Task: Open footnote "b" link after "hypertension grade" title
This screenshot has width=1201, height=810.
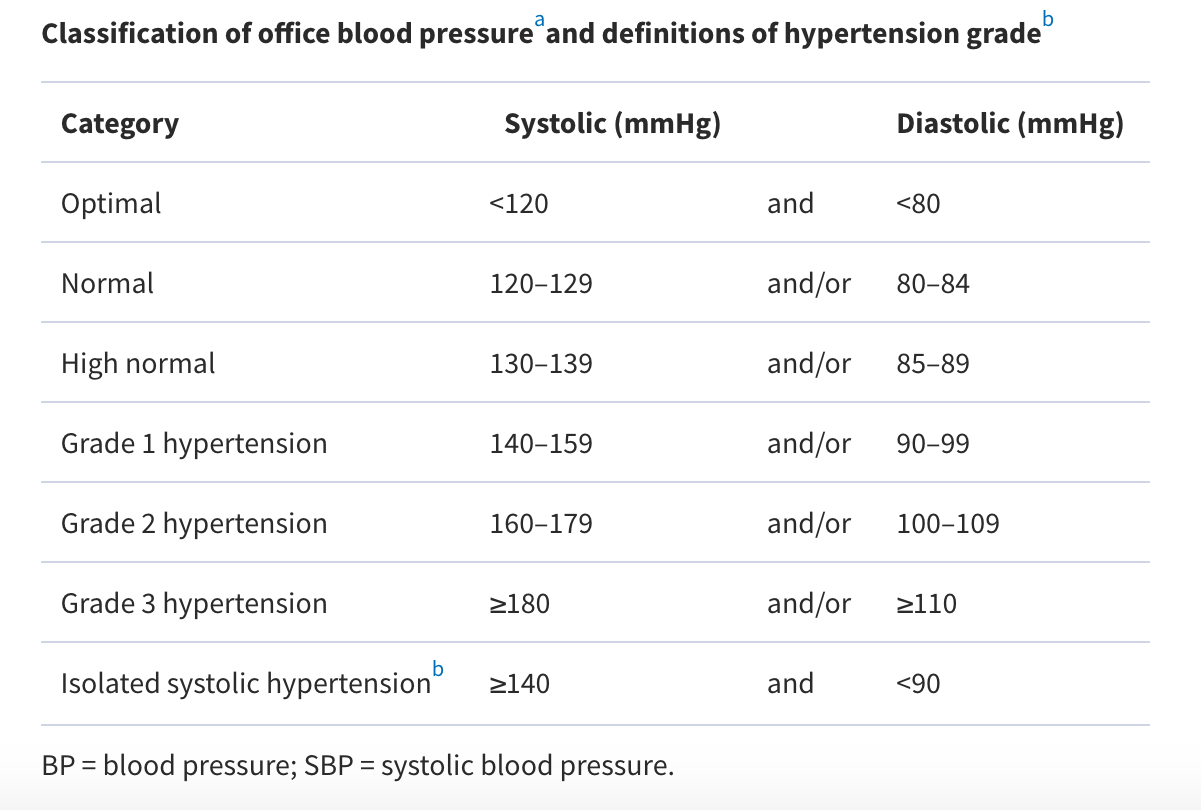Action: coord(1047,20)
